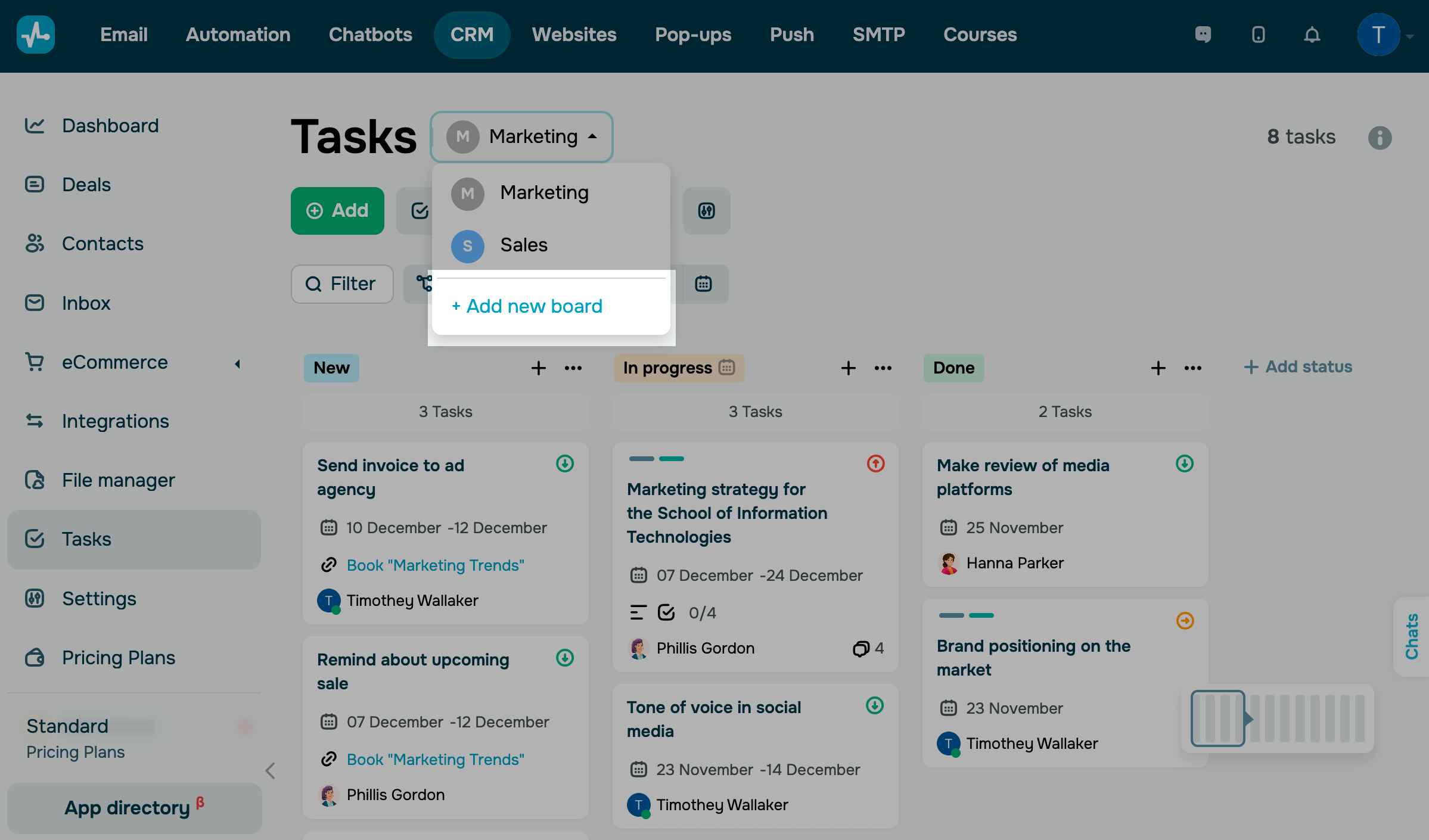Open the Automation tab
Viewport: 1429px width, 840px height.
[x=238, y=35]
